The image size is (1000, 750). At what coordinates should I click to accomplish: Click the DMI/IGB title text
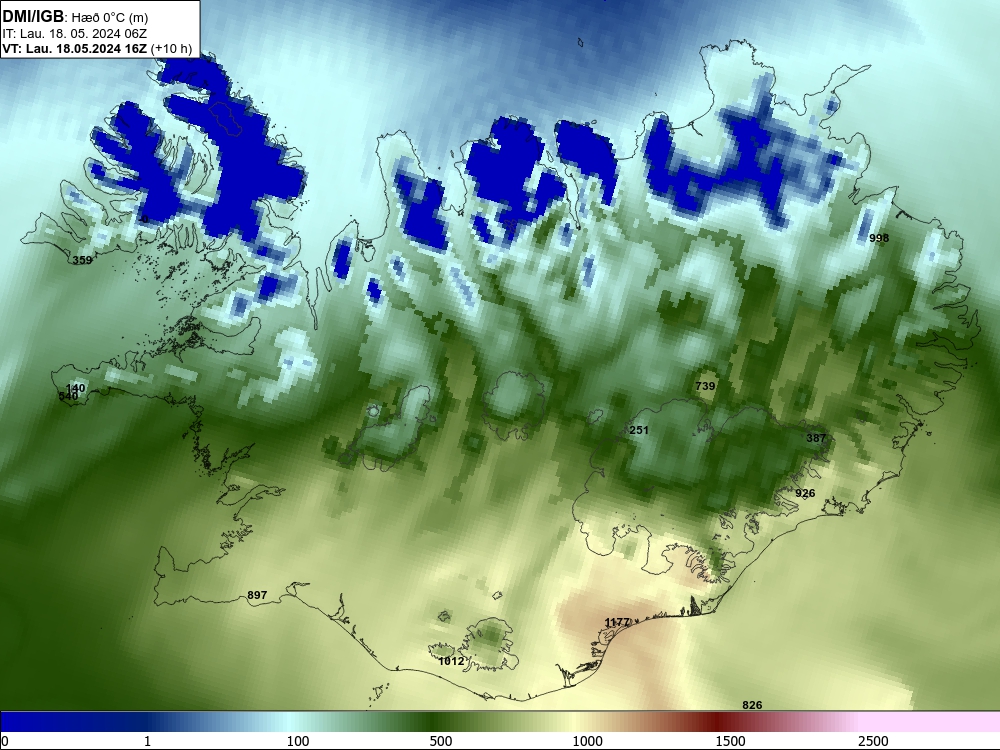point(33,16)
